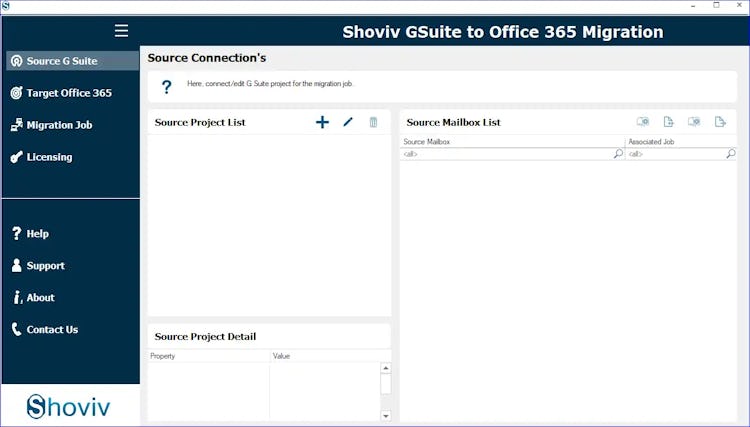Sort by the Source Mailbox column header
750x427 pixels.
[512, 142]
